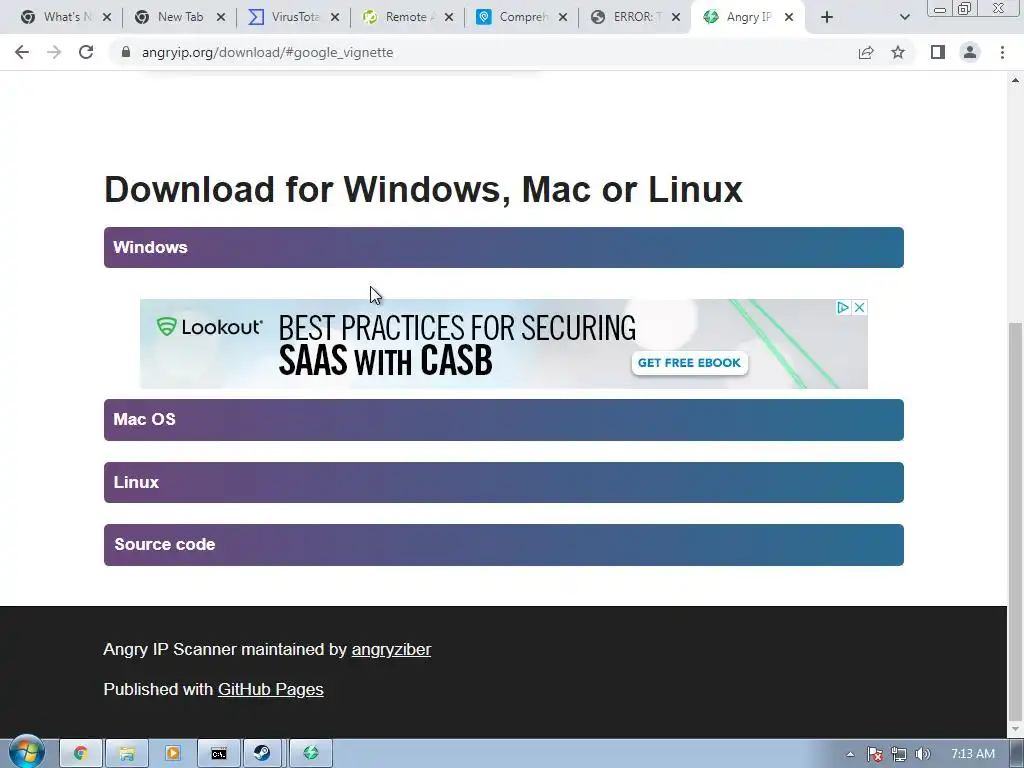Screen dimensions: 1024x768
Task: Bookmark this page with the star icon
Action: pyautogui.click(x=898, y=52)
